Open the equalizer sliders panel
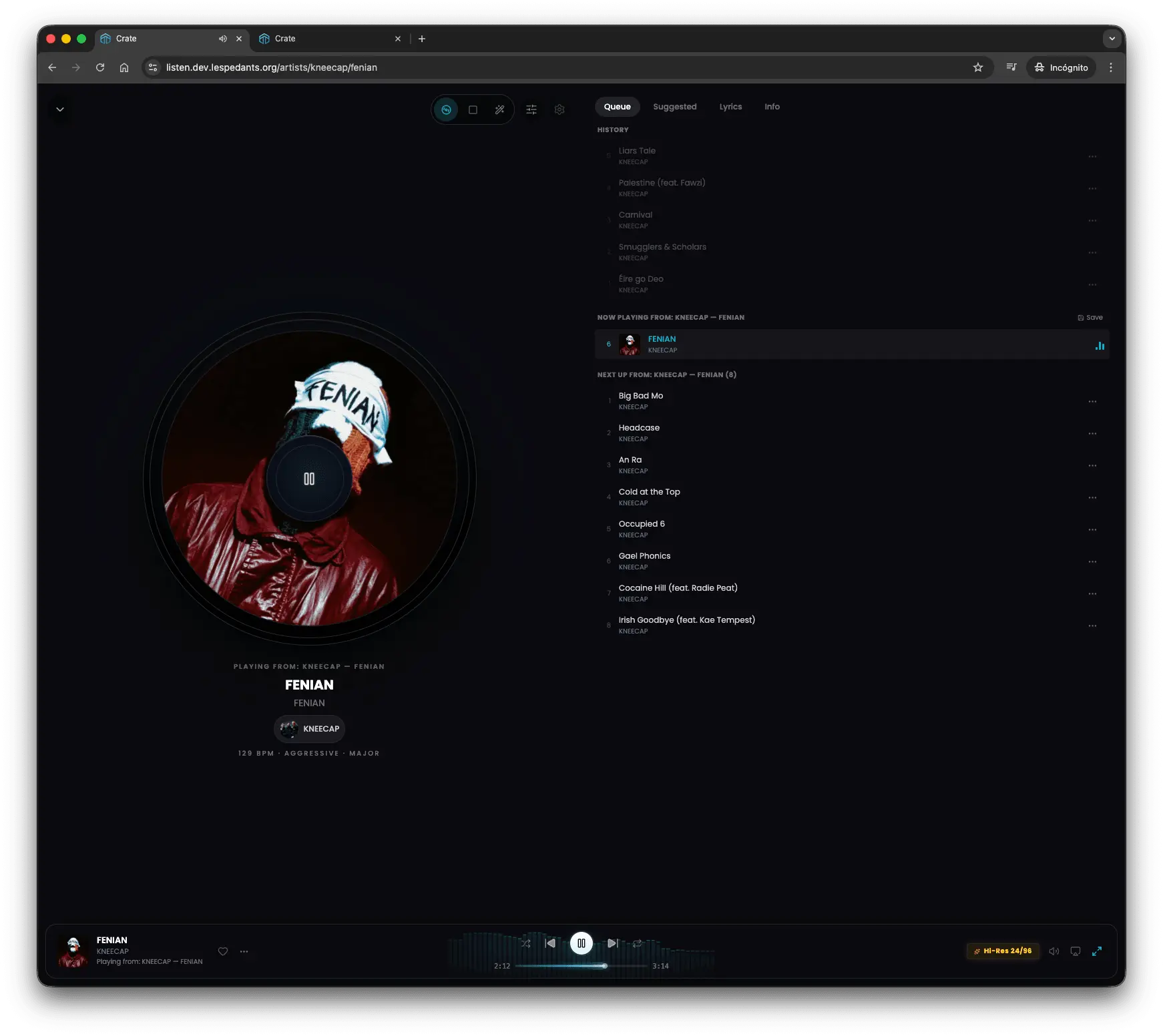This screenshot has height=1036, width=1163. [x=531, y=109]
